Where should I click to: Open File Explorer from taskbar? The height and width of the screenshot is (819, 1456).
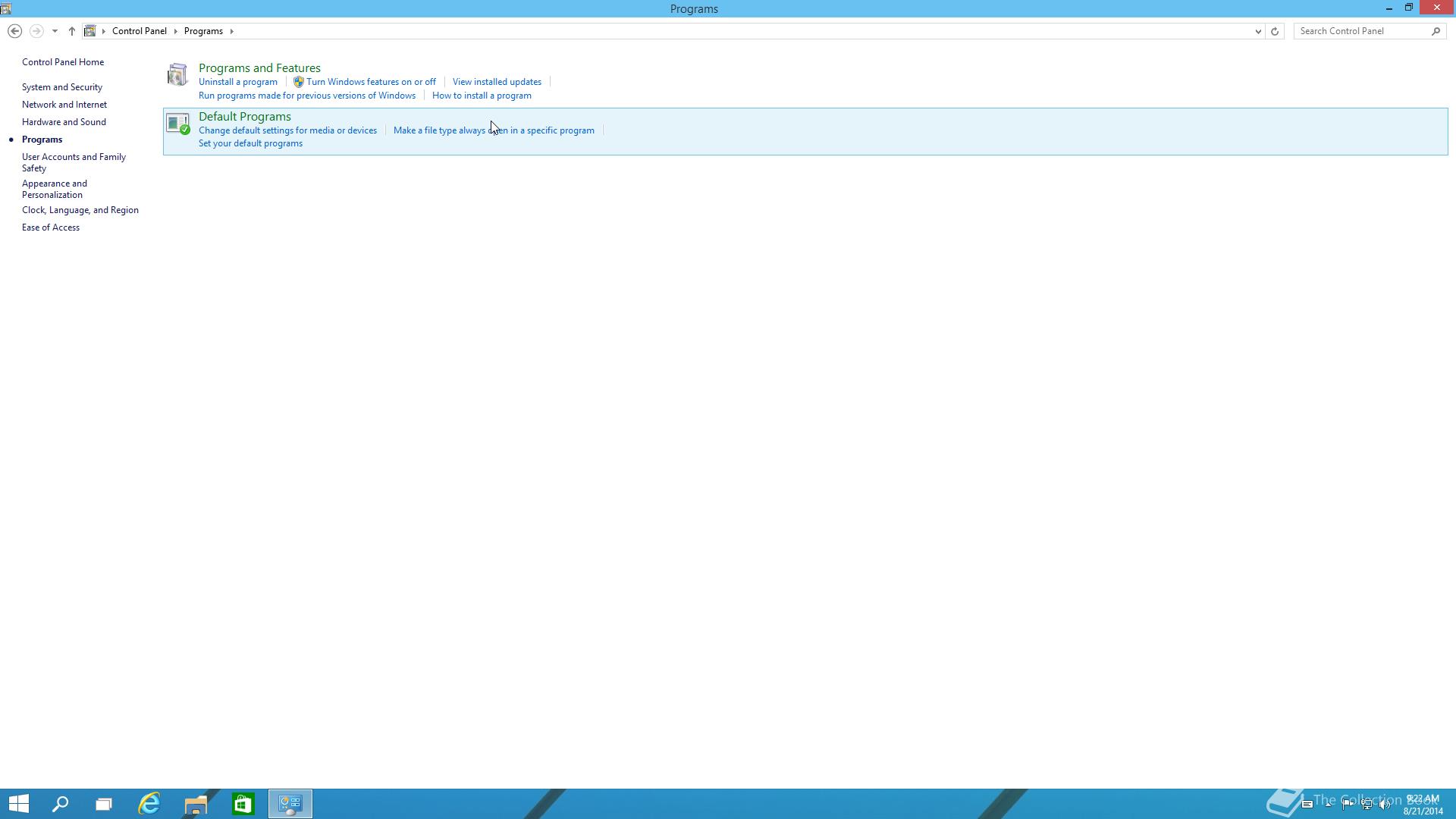tap(196, 804)
